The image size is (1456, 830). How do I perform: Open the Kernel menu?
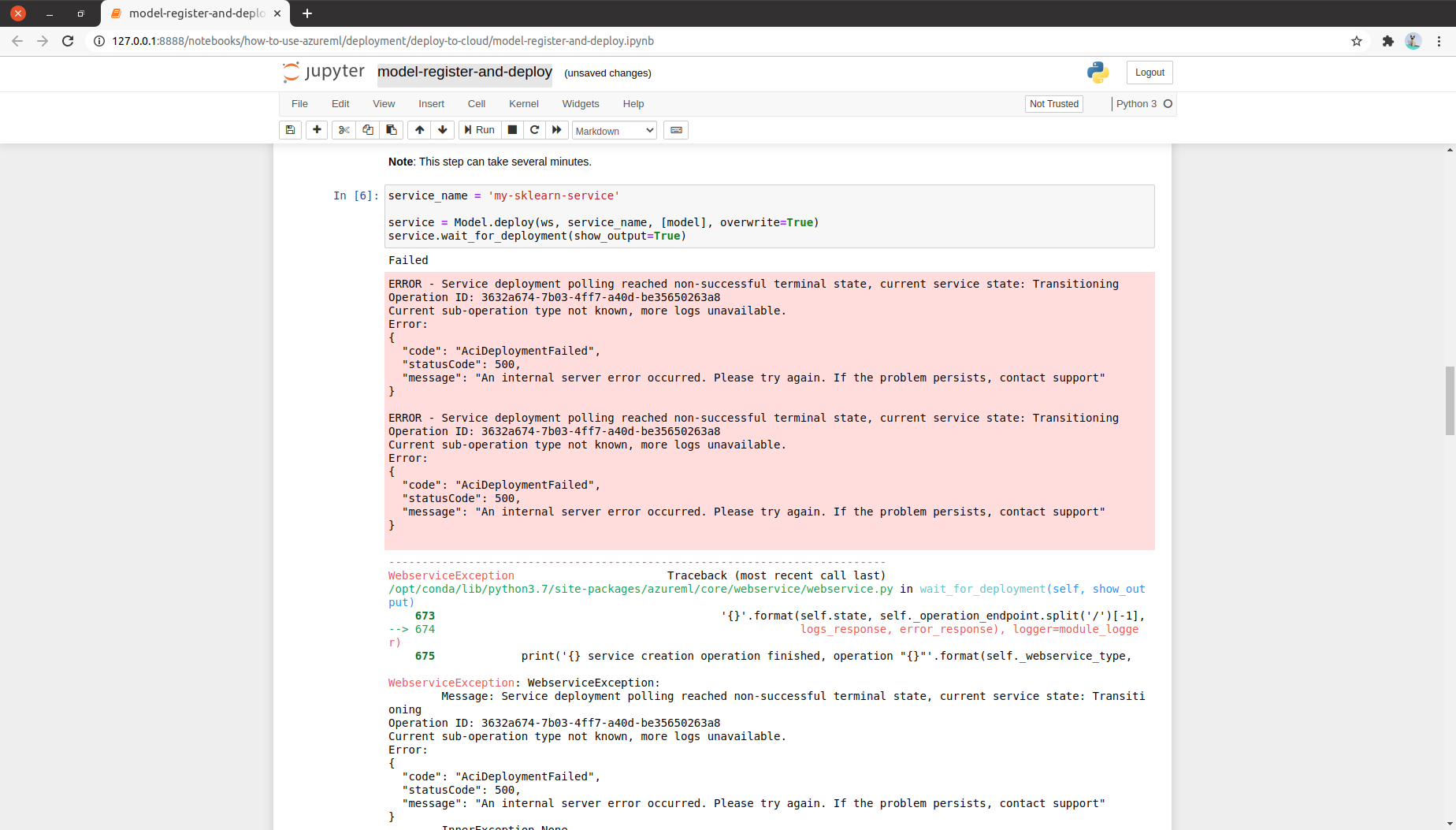pos(523,103)
